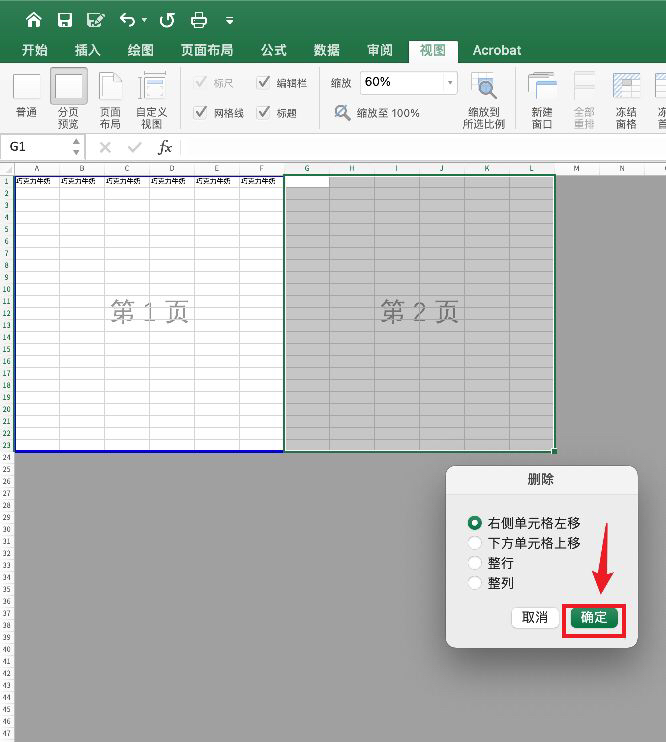Switch to 普通 normal view
The width and height of the screenshot is (666, 742).
tap(27, 98)
